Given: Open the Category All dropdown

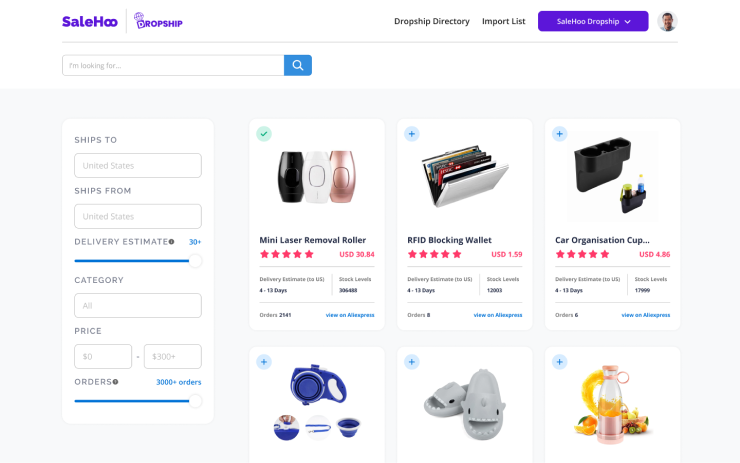Looking at the screenshot, I should (138, 305).
